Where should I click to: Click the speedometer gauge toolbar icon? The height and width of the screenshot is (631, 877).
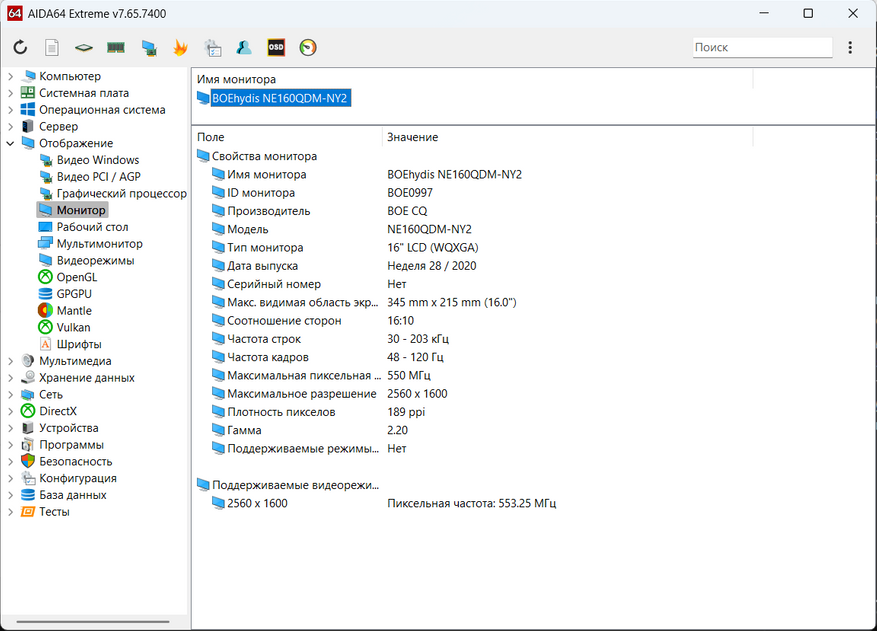(x=308, y=47)
